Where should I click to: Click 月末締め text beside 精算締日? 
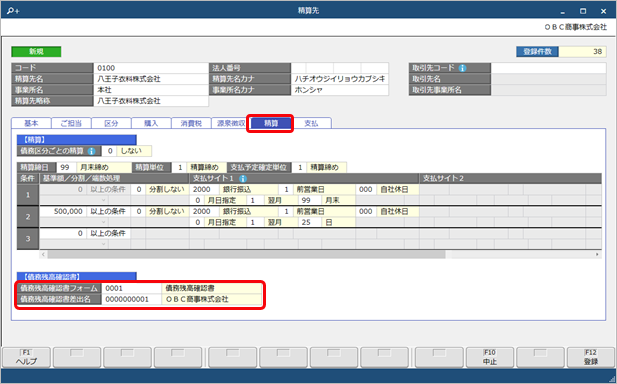pos(94,167)
